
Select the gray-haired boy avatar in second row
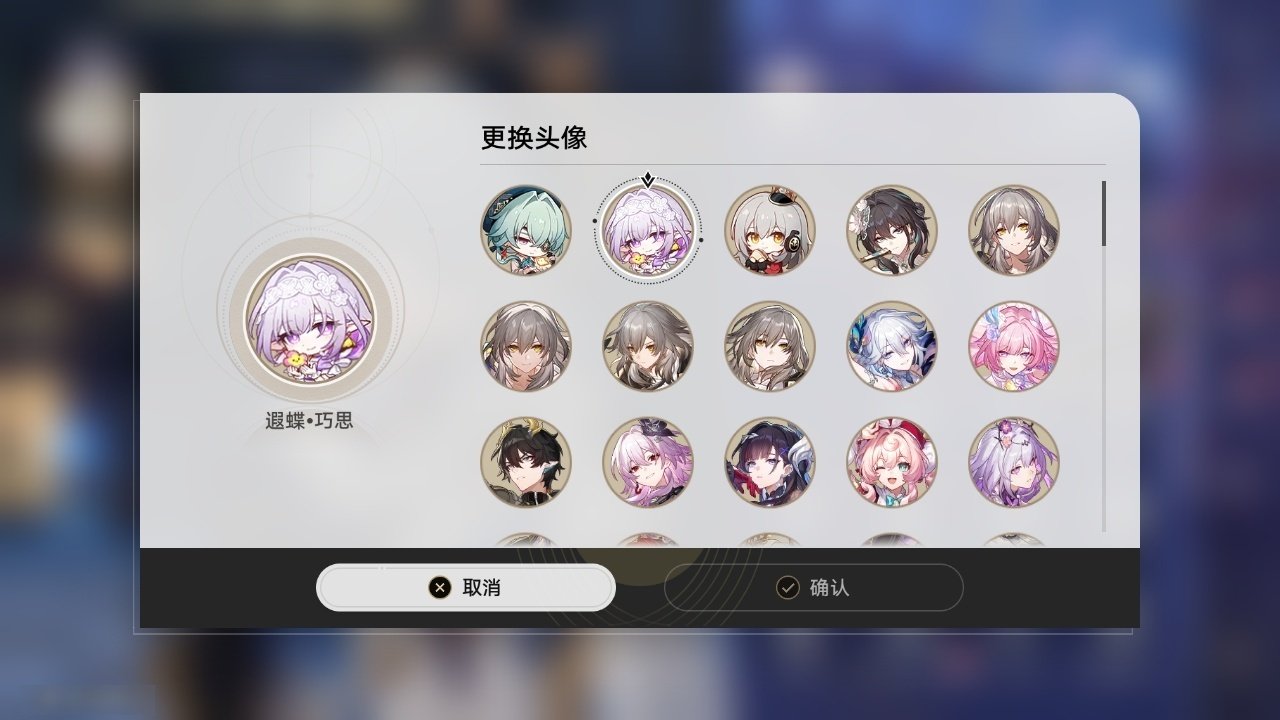[x=648, y=347]
